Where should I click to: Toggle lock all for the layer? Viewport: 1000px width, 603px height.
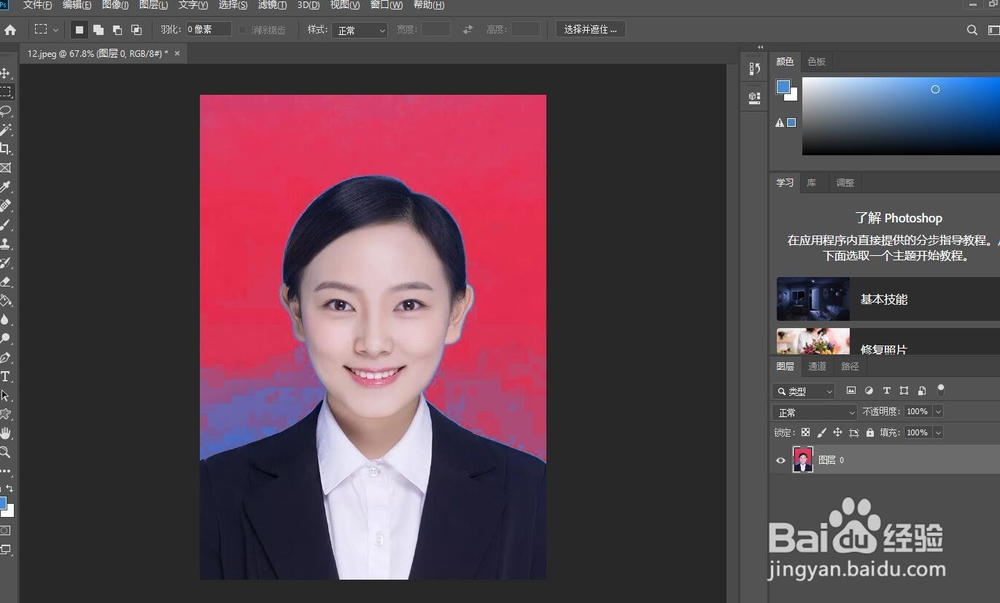click(870, 433)
